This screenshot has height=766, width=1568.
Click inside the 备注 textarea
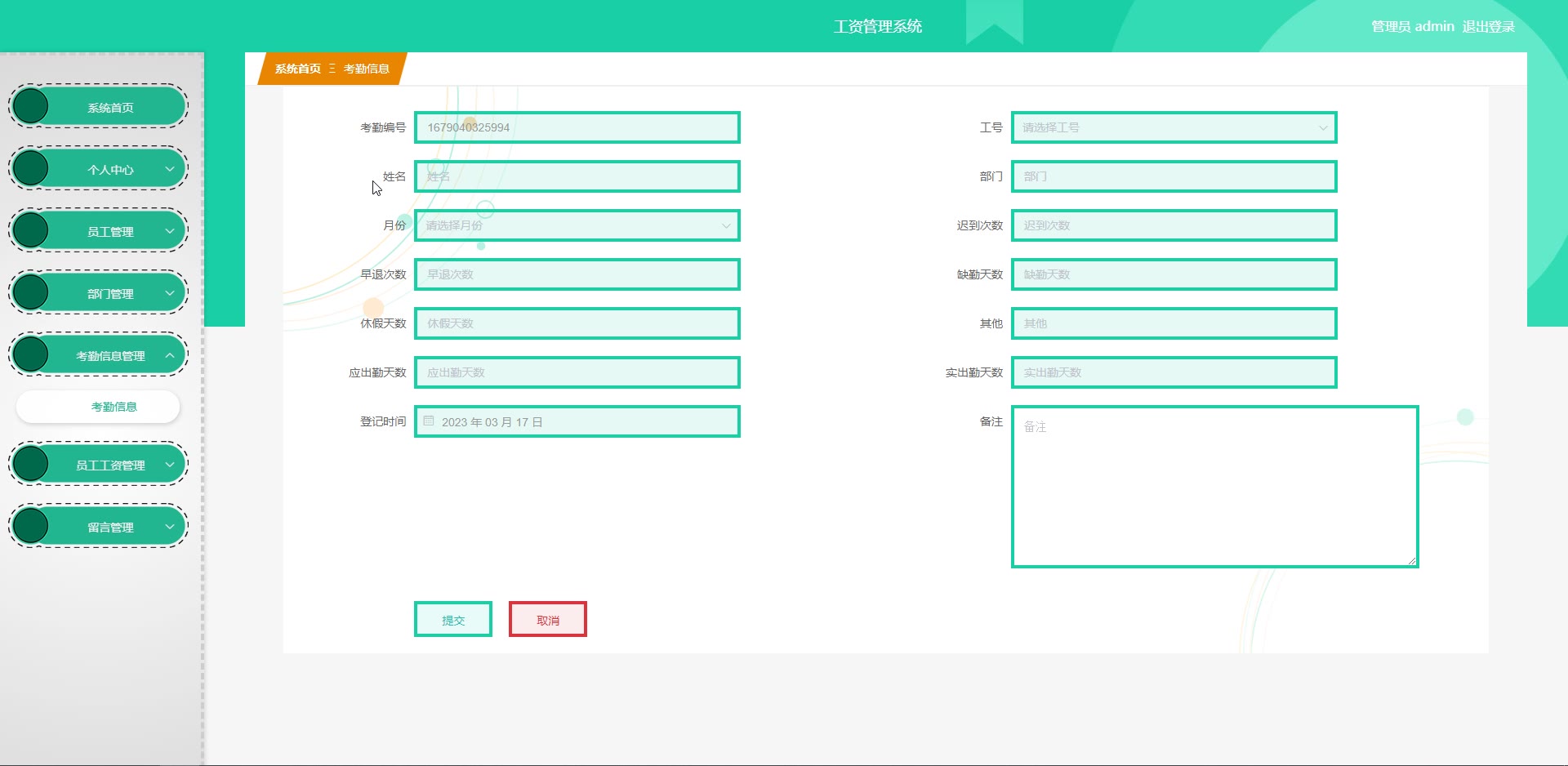[x=1214, y=486]
